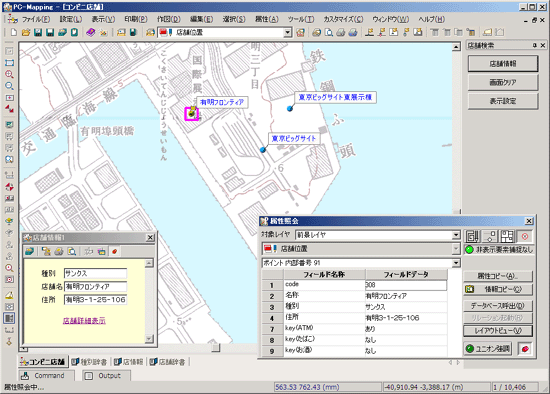Screen dimensions: 550x394
Task: Expand the 対象レイヤ 前景レイヤ dropdown
Action: pyautogui.click(x=456, y=235)
